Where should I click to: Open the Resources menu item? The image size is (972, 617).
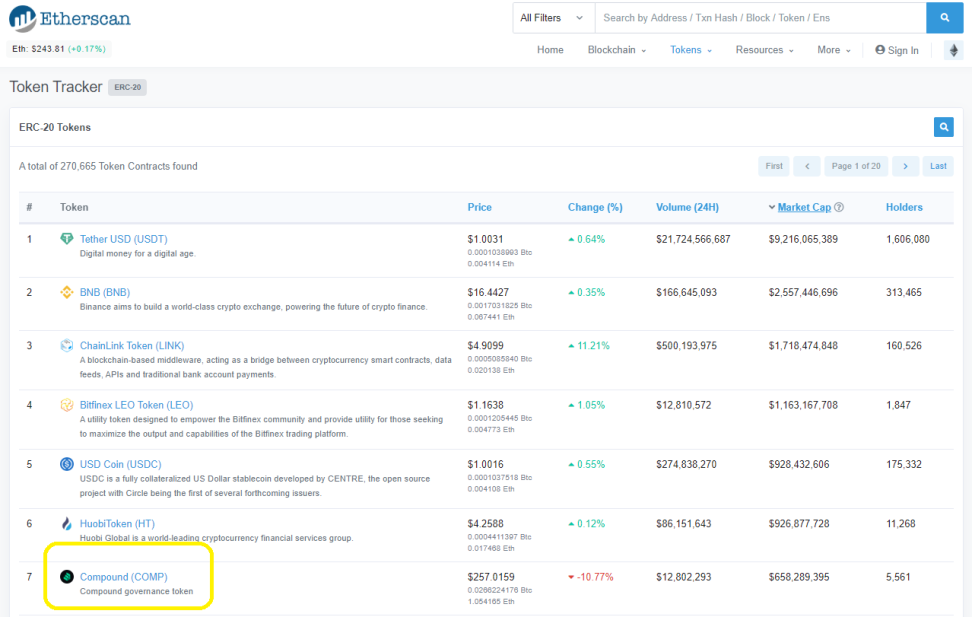[x=764, y=50]
